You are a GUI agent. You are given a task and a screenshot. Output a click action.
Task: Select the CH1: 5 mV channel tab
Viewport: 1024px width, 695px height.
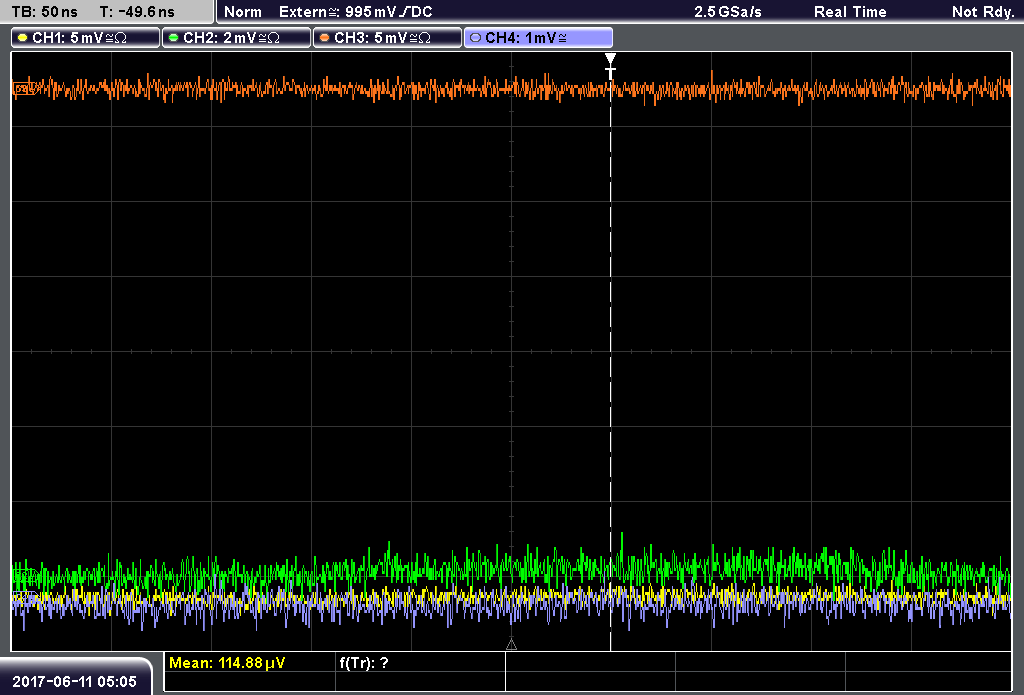point(86,38)
